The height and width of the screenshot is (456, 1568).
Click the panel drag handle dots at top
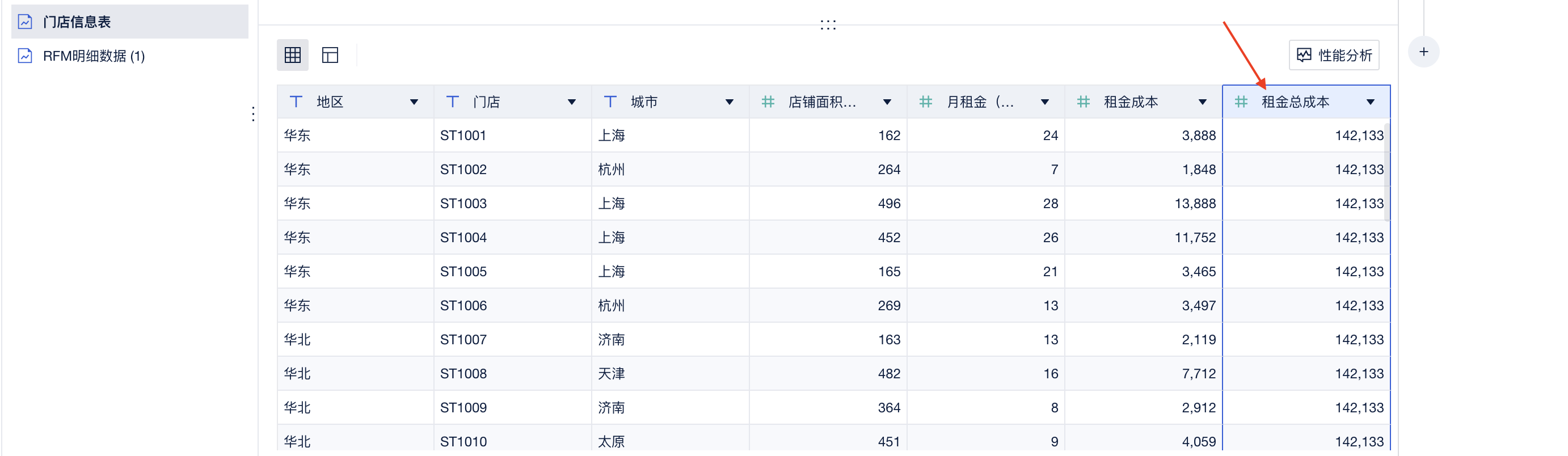point(828,25)
